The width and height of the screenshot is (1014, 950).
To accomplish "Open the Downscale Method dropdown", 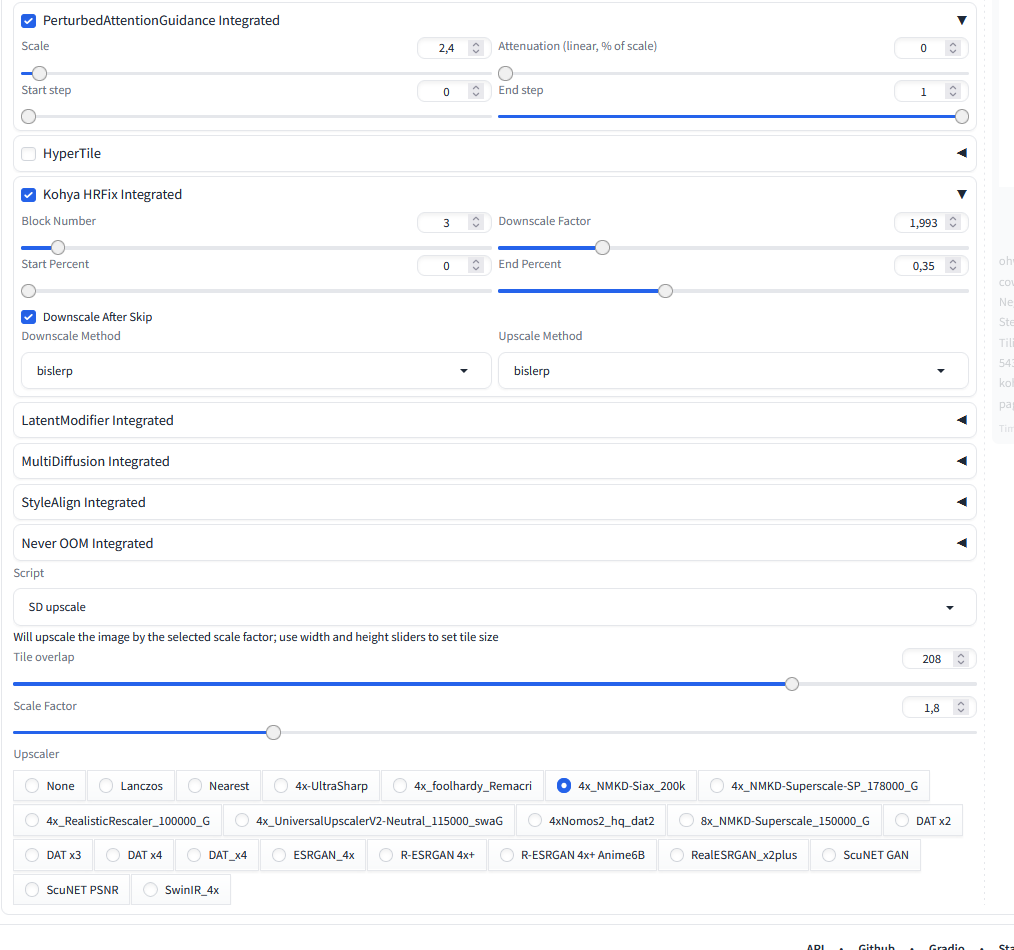I will [256, 371].
